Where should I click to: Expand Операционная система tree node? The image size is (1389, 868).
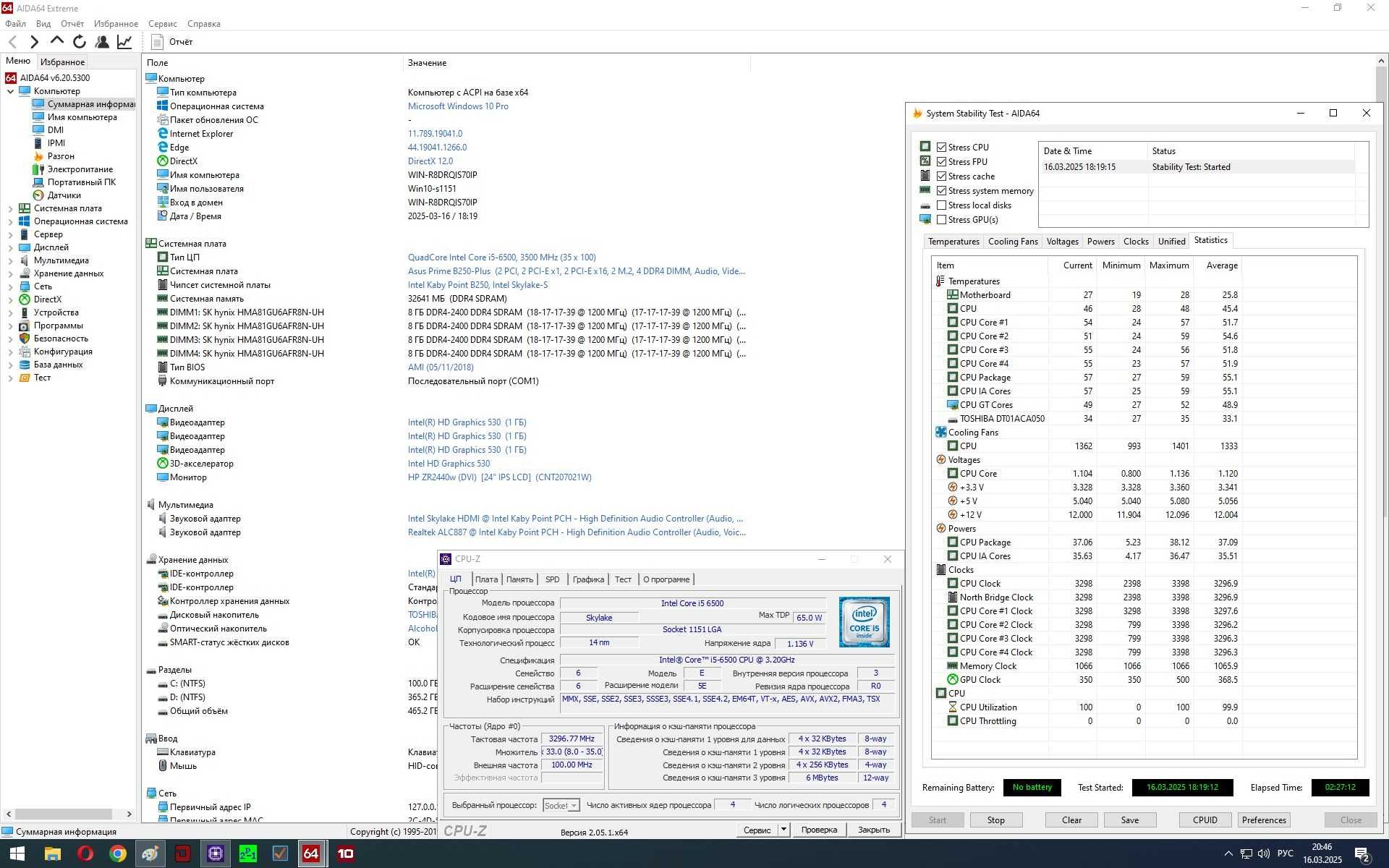[10, 221]
